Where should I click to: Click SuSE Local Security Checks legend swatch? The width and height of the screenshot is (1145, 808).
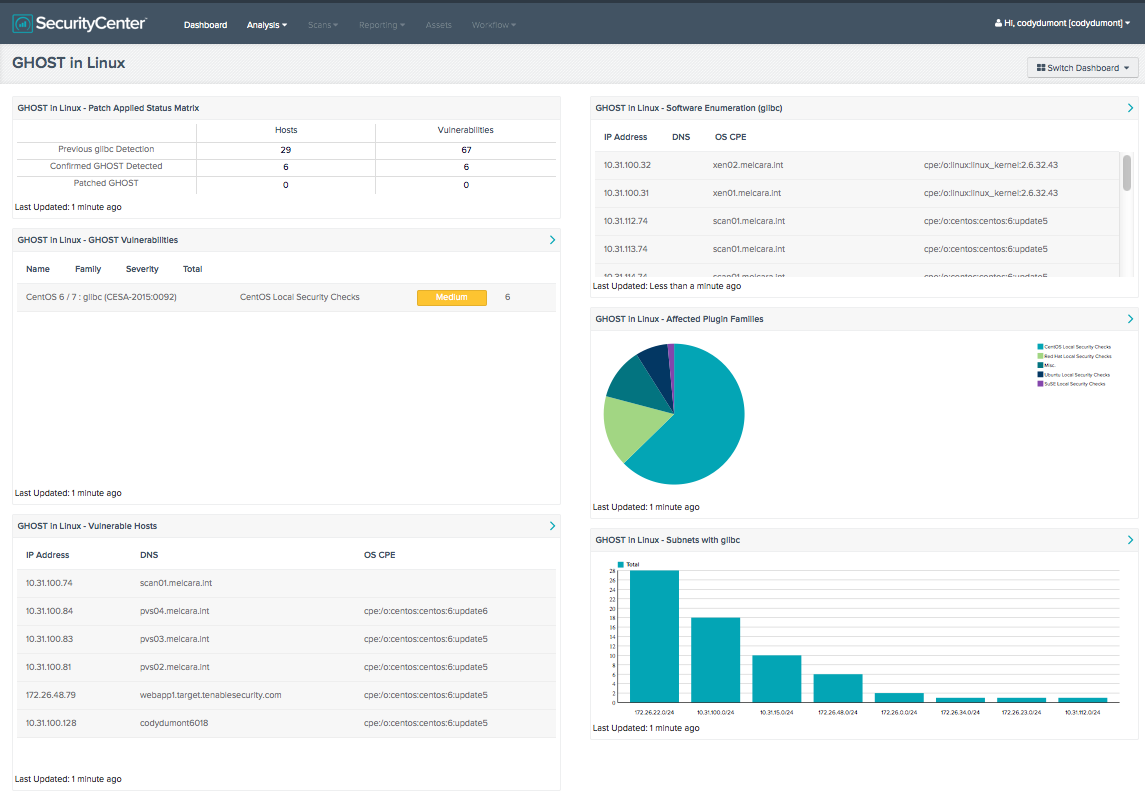[1040, 383]
